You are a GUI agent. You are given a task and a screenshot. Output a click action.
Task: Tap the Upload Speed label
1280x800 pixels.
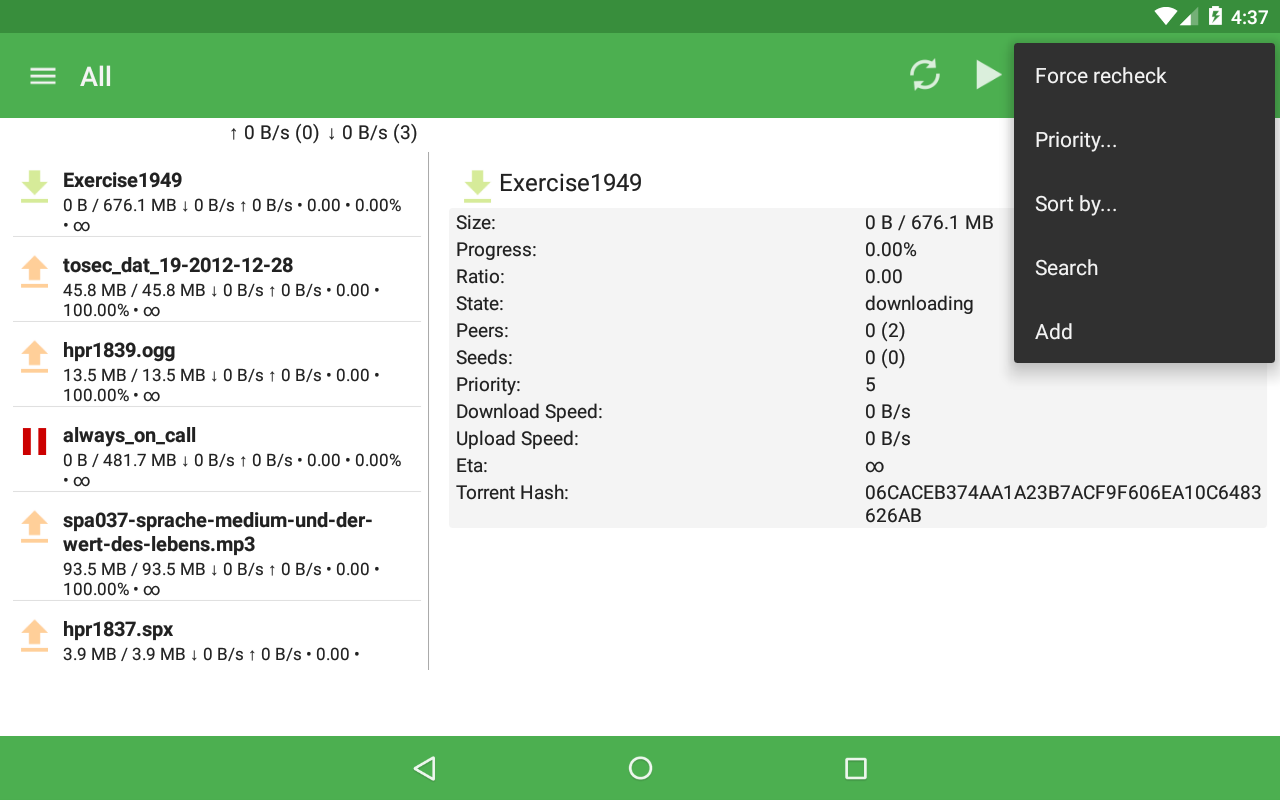pos(517,439)
